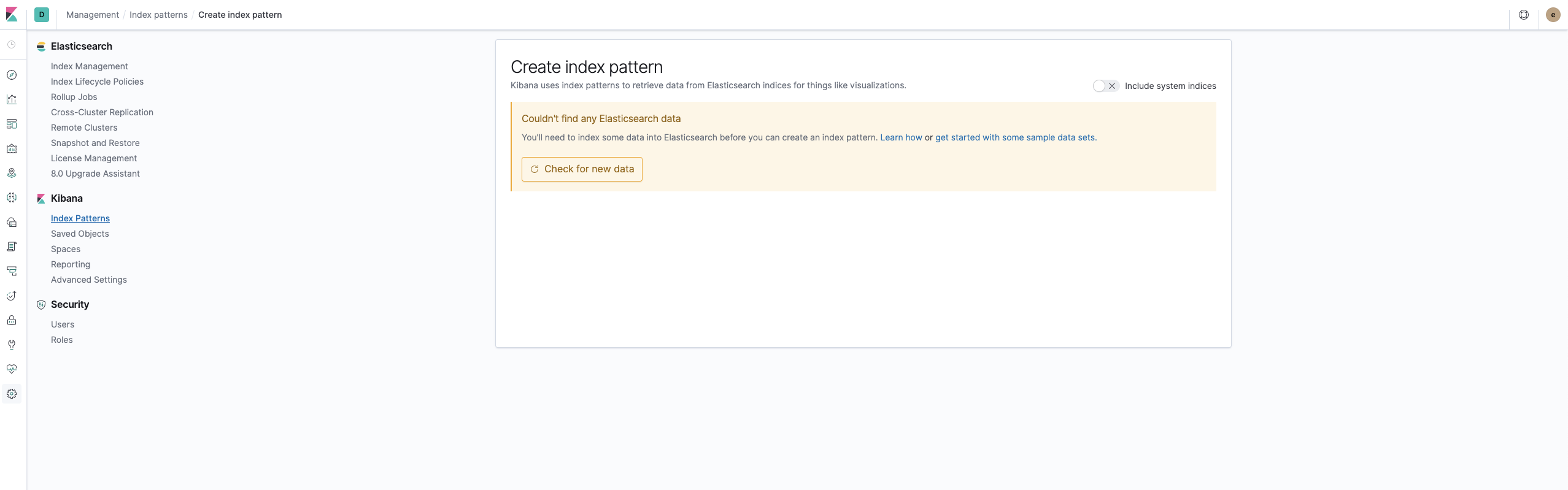The width and height of the screenshot is (1568, 490).
Task: Open Dev Tools wrench icon
Action: click(12, 345)
